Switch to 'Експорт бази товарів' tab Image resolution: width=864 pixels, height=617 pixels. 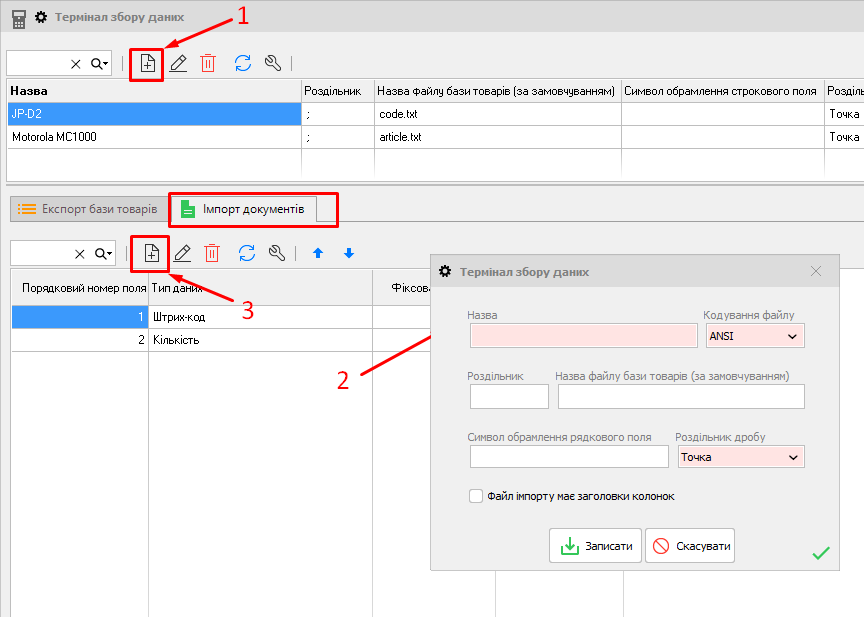tap(87, 209)
